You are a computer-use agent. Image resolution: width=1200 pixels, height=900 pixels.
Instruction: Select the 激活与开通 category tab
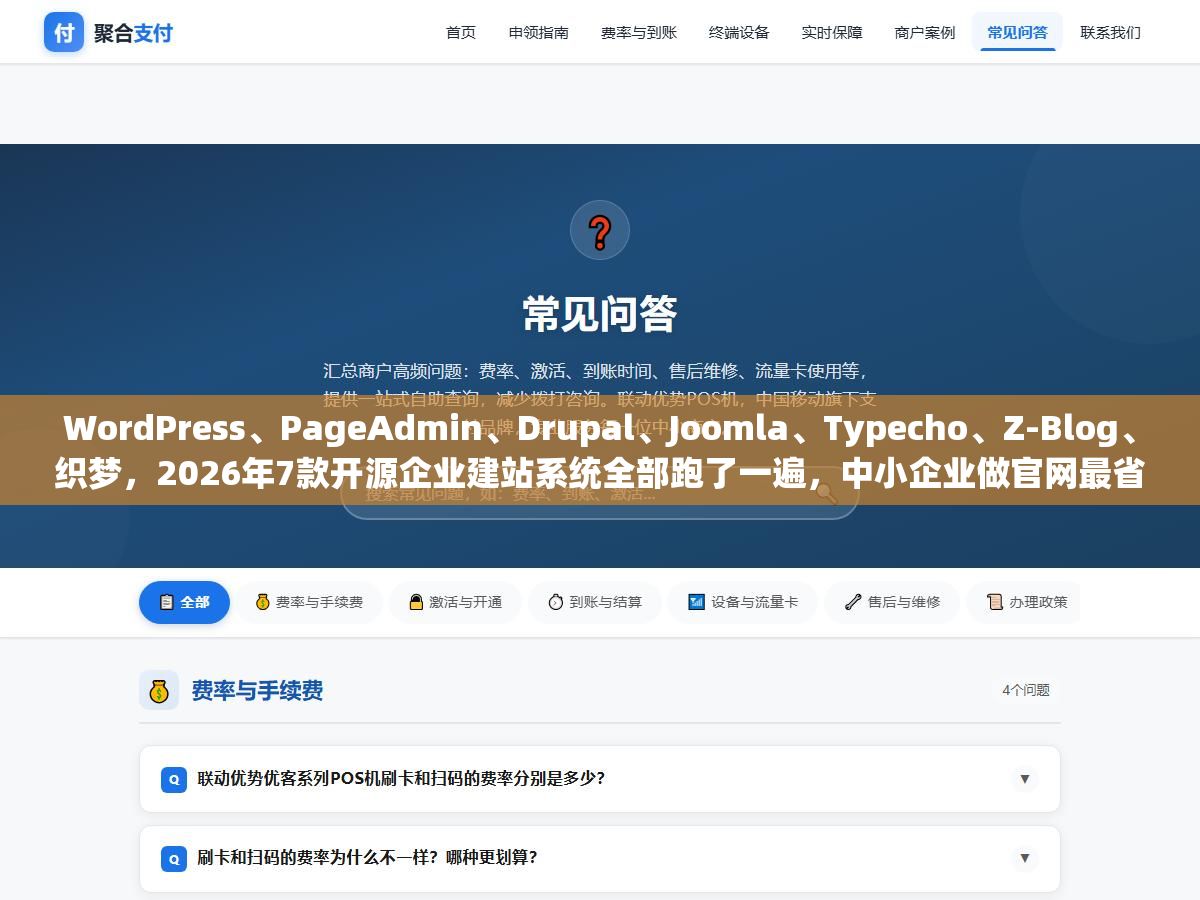point(455,602)
